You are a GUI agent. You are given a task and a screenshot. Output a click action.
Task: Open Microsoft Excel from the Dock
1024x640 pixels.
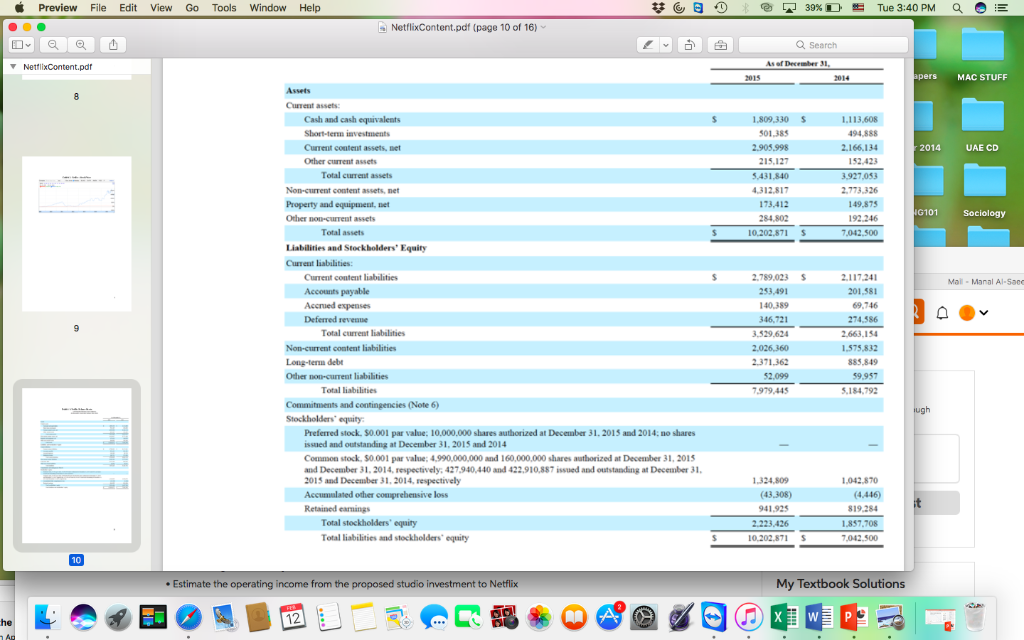[x=784, y=618]
